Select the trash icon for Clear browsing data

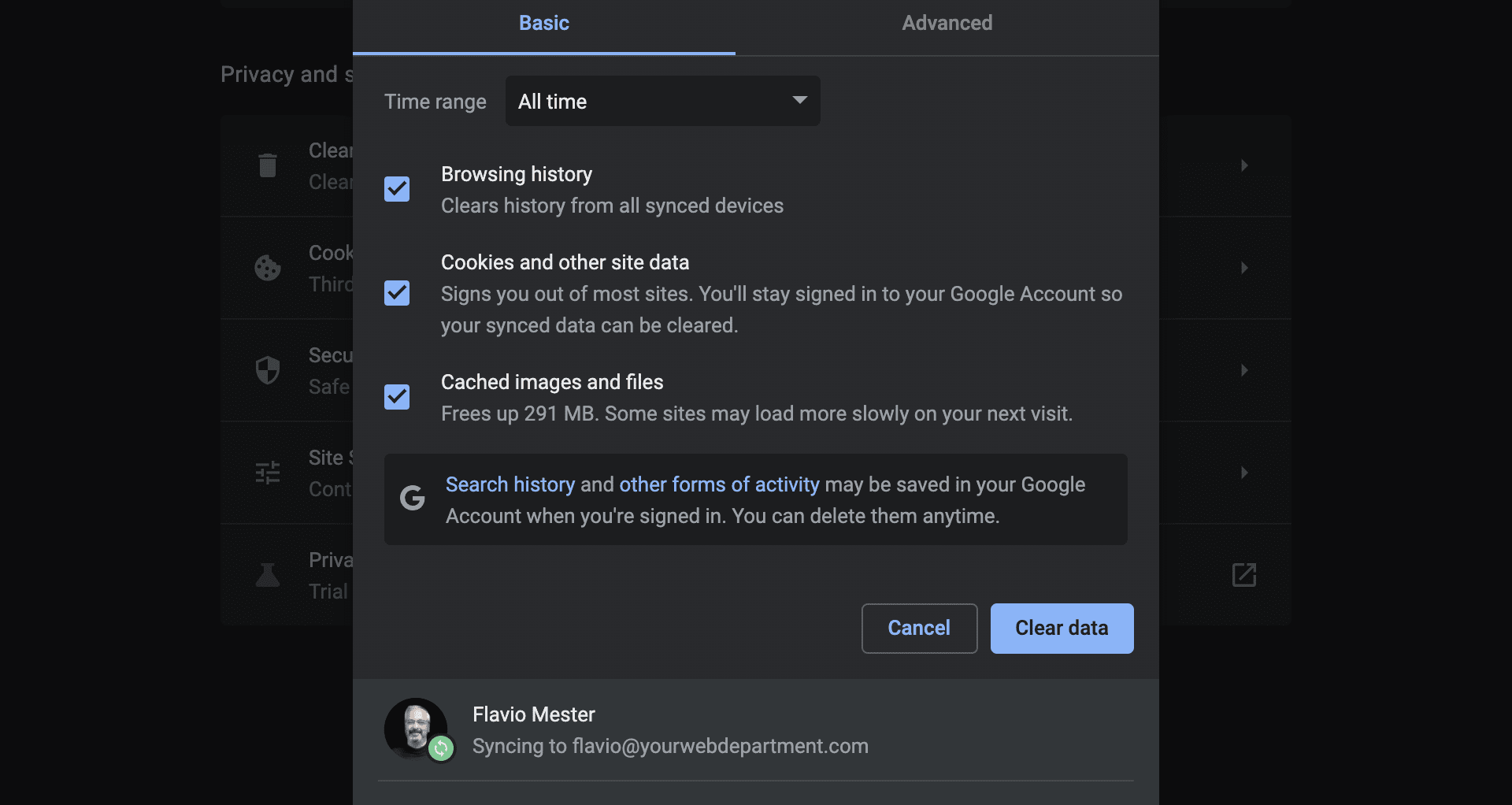268,165
